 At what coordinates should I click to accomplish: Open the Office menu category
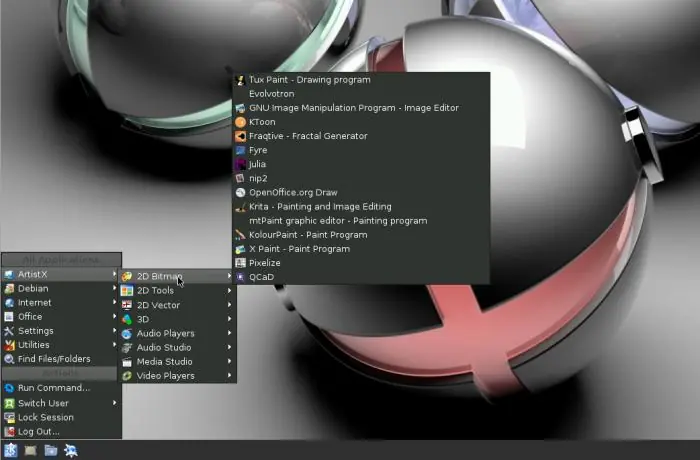61,317
